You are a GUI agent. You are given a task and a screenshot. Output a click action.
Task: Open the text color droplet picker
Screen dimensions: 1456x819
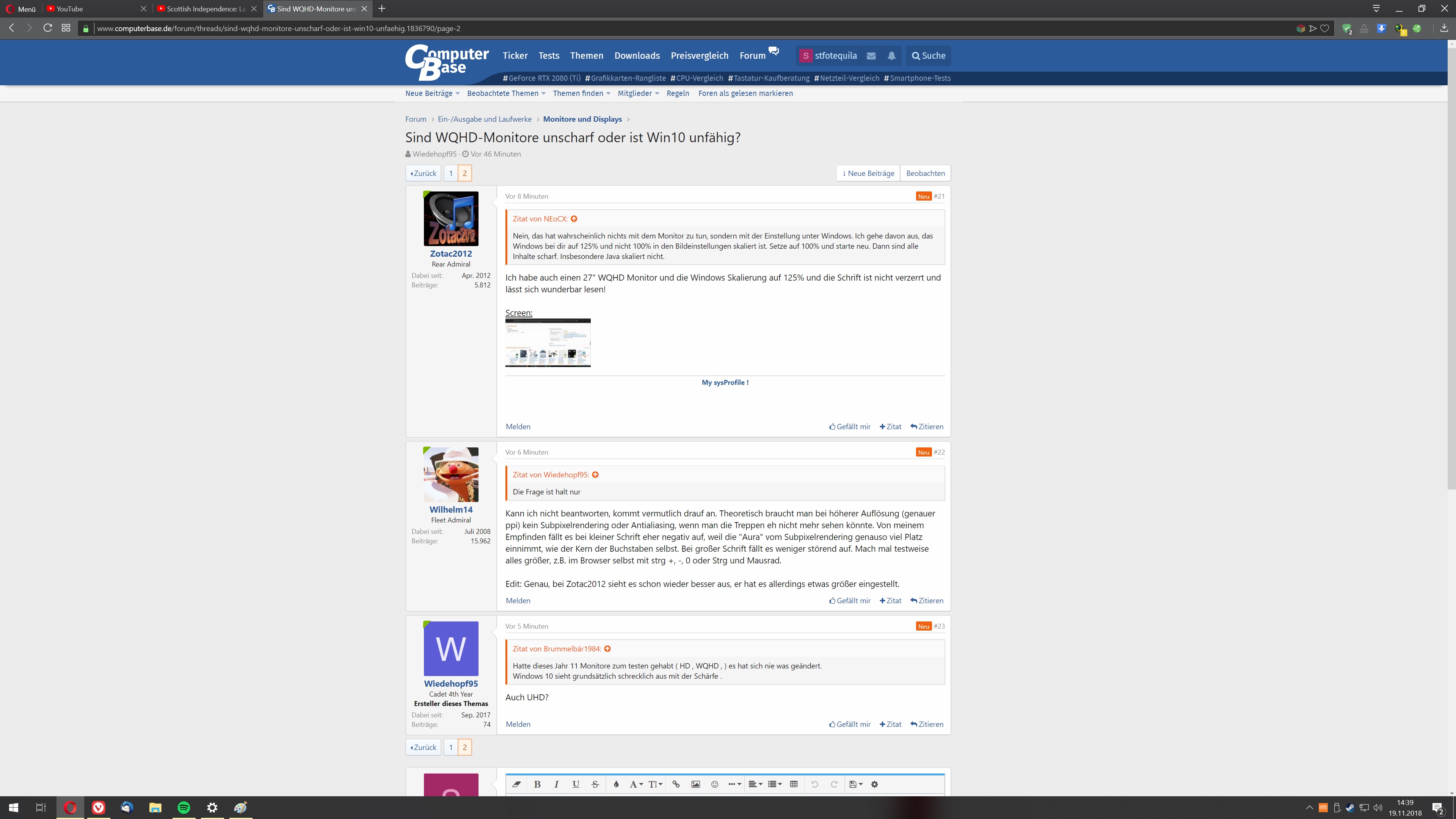coord(616,784)
